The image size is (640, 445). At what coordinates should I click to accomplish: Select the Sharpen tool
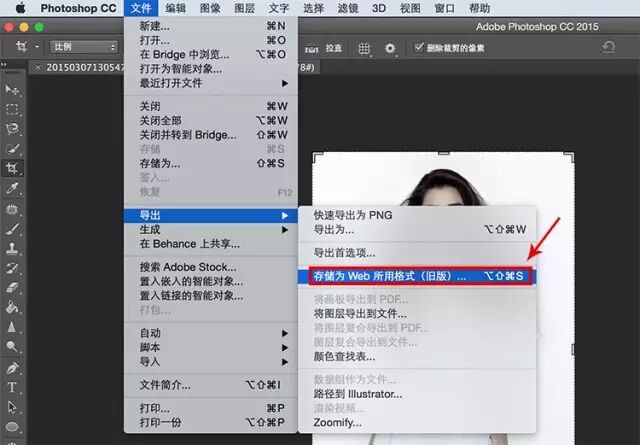(12, 327)
